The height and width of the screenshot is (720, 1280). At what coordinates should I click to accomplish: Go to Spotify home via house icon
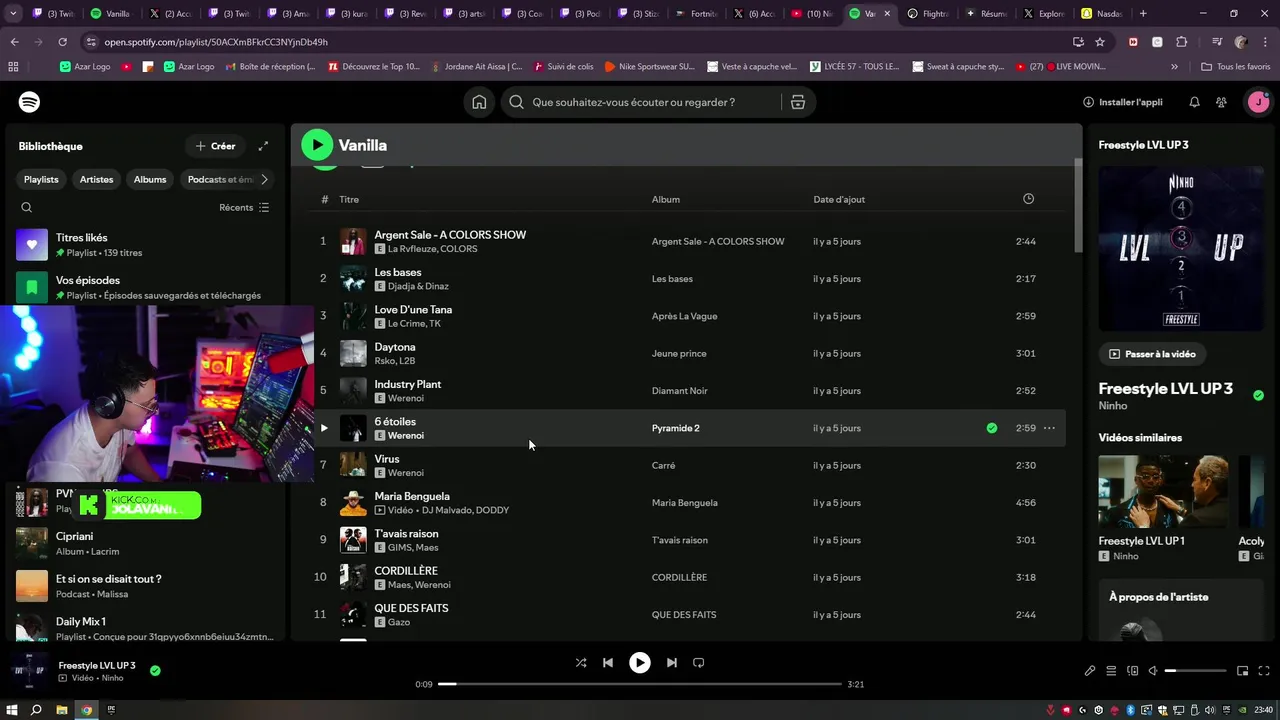(x=479, y=102)
